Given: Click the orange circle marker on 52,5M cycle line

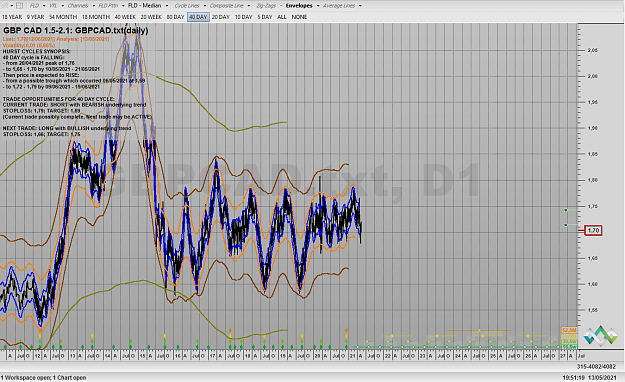Looking at the screenshot, I should pyautogui.click(x=479, y=330).
